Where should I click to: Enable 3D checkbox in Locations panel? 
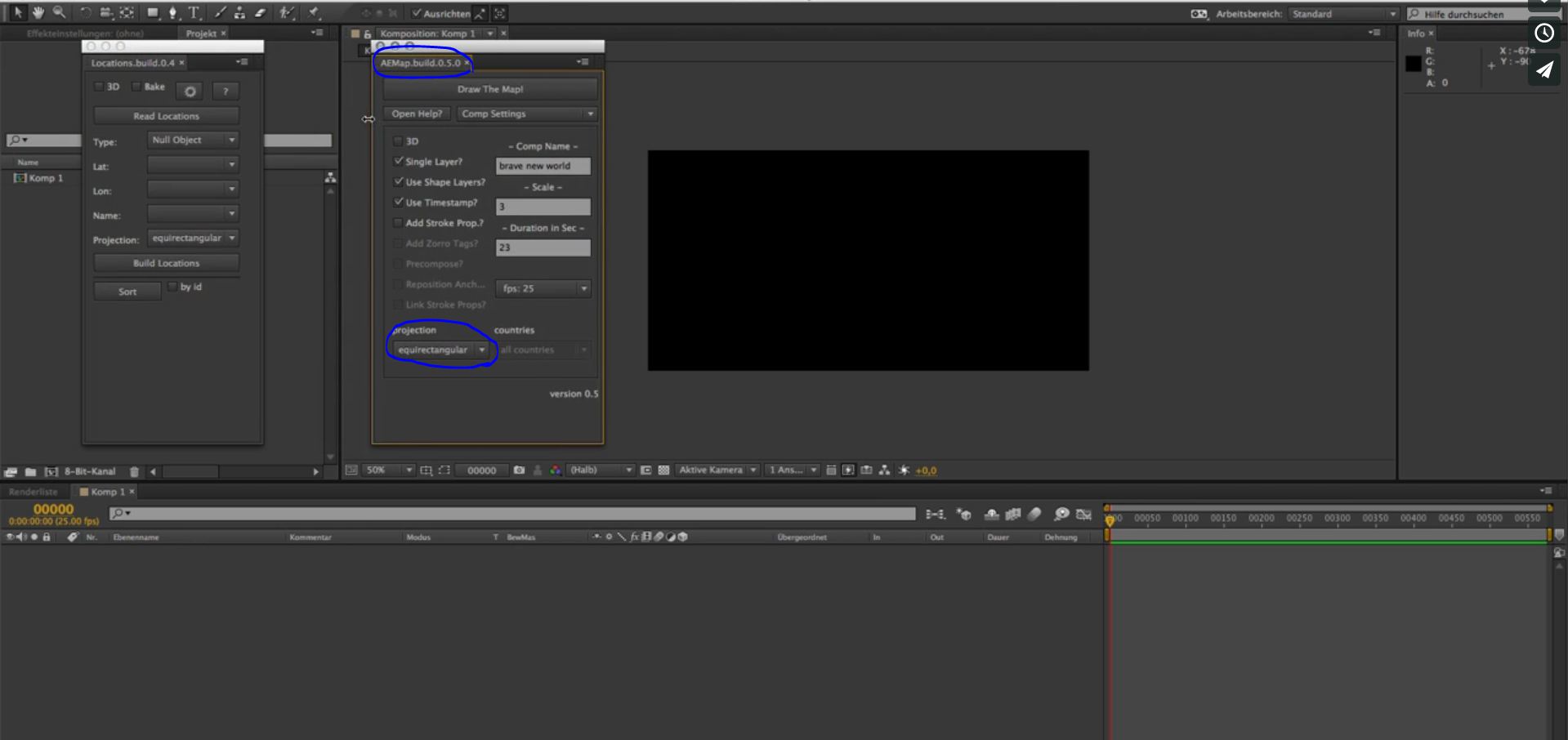(99, 87)
